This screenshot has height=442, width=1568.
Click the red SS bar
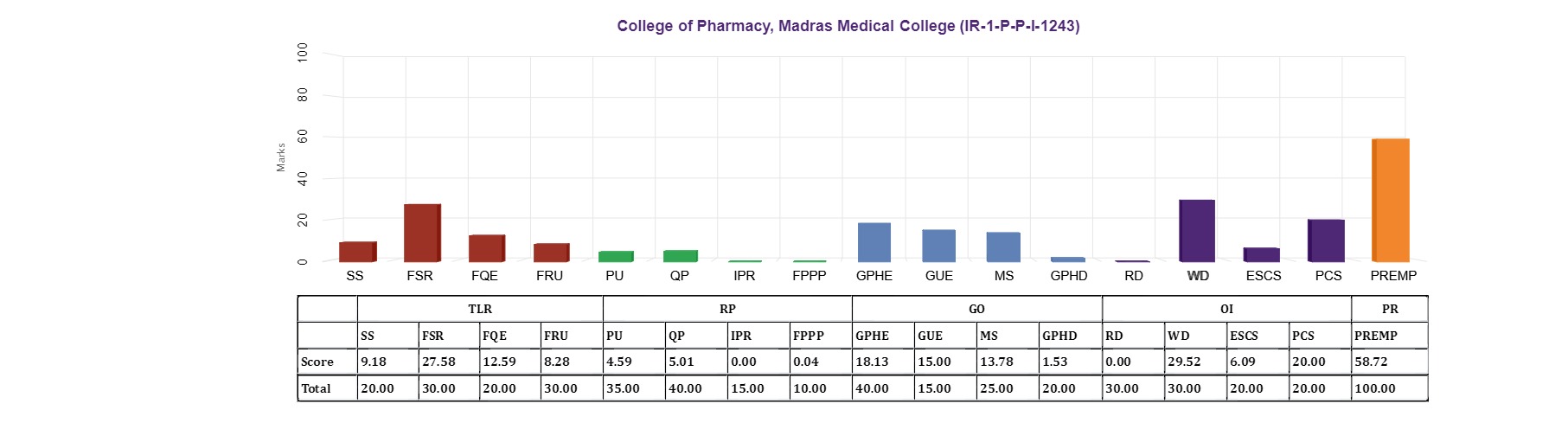tap(358, 252)
